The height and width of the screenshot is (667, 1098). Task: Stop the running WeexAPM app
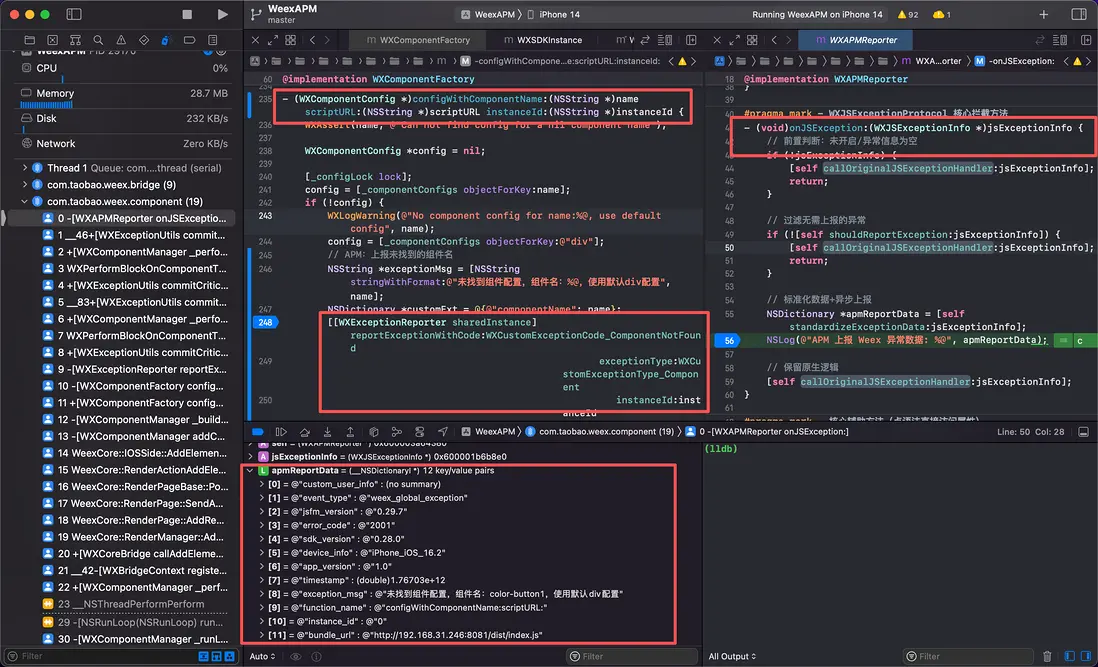point(187,15)
